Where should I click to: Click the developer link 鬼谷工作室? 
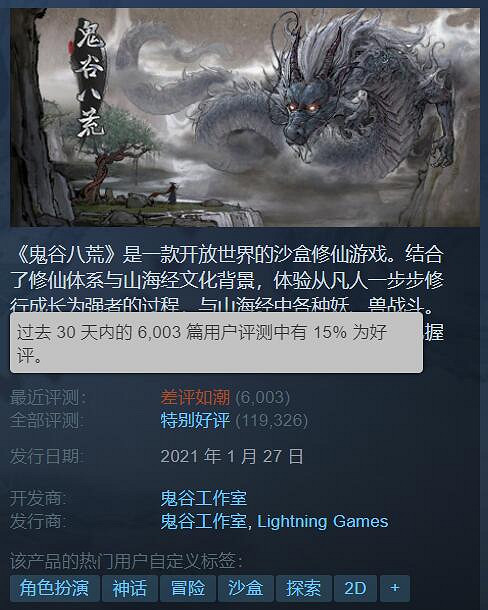pyautogui.click(x=204, y=498)
